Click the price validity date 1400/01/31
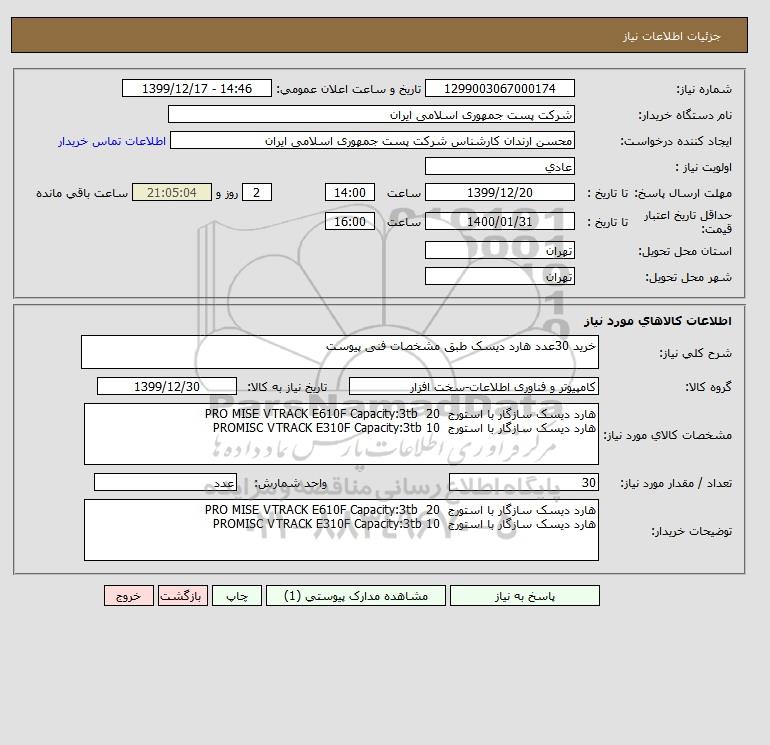Viewport: 770px width, 745px height. [x=499, y=221]
